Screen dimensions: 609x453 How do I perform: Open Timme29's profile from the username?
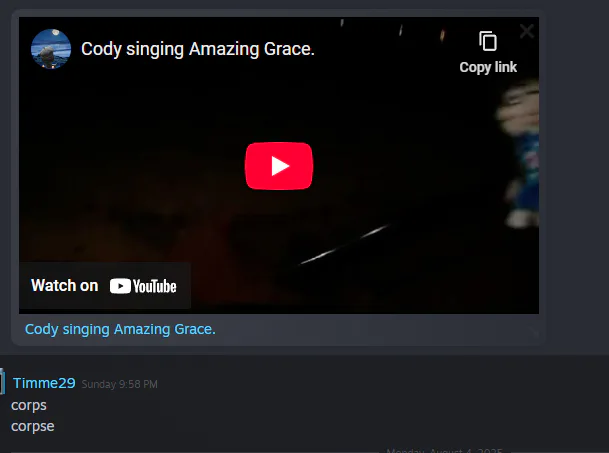44,383
